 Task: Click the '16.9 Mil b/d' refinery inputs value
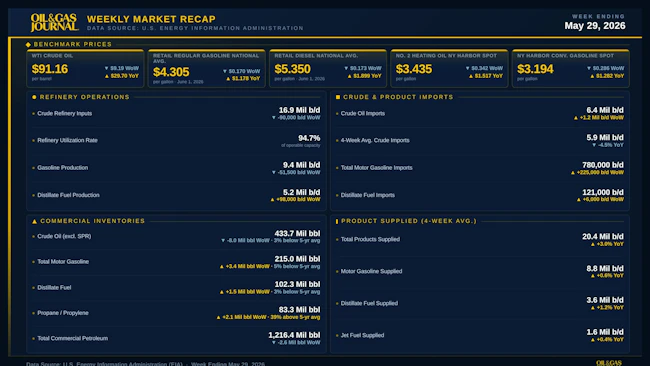pyautogui.click(x=299, y=110)
